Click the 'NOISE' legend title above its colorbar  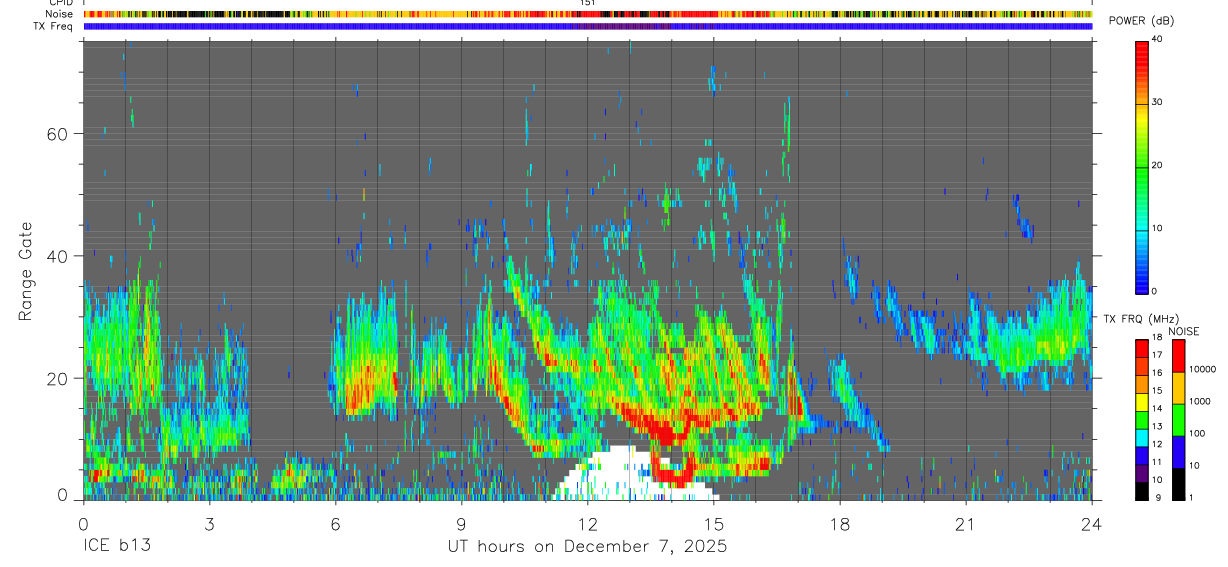(x=1183, y=331)
